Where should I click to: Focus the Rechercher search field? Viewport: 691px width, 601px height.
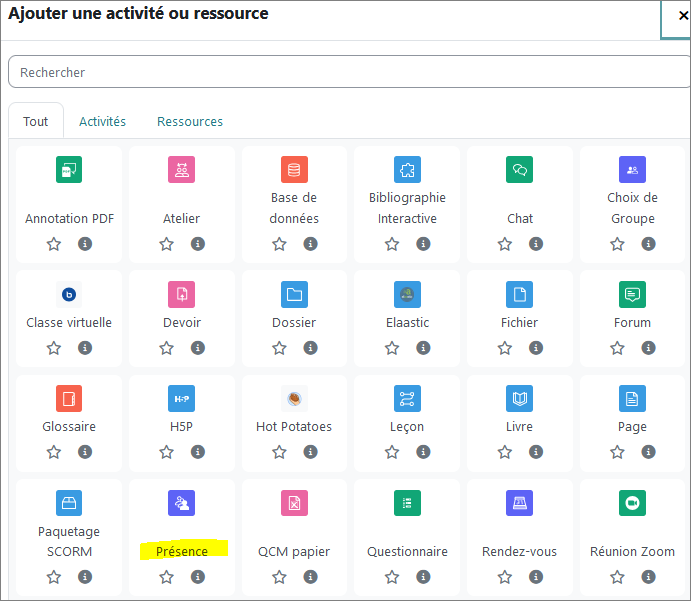349,72
